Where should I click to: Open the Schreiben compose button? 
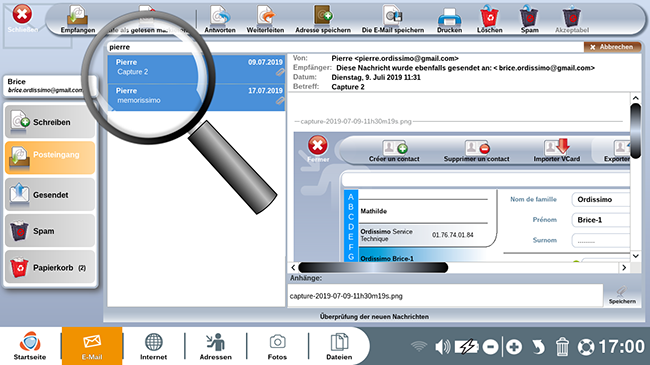50,122
